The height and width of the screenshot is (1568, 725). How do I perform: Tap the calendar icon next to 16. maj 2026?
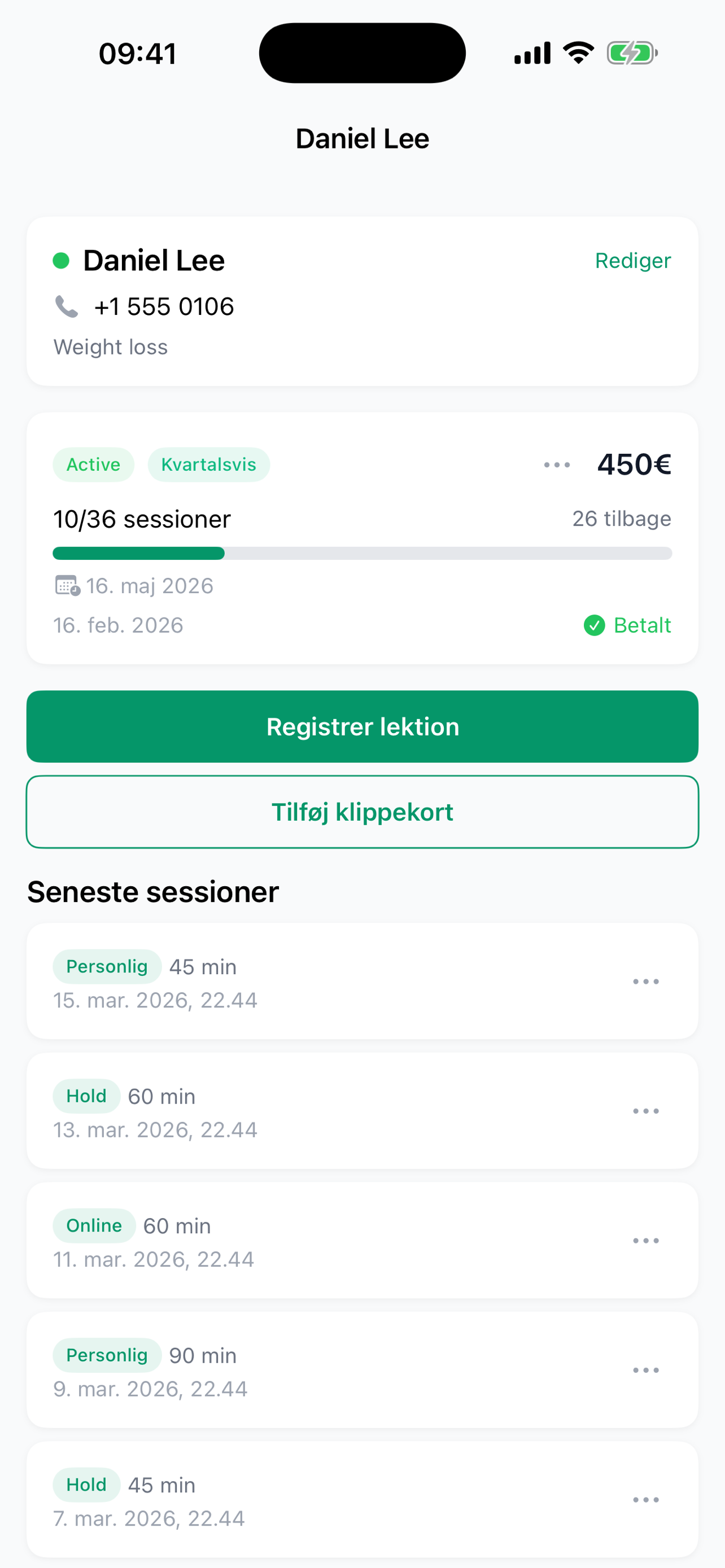click(x=67, y=585)
